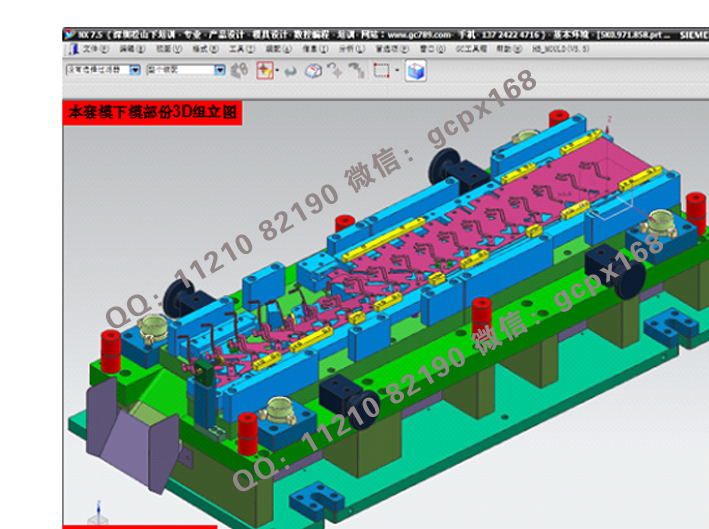Image resolution: width=709 pixels, height=529 pixels.
Task: Expand arrow next to dashed rectangle icon
Action: coord(397,71)
